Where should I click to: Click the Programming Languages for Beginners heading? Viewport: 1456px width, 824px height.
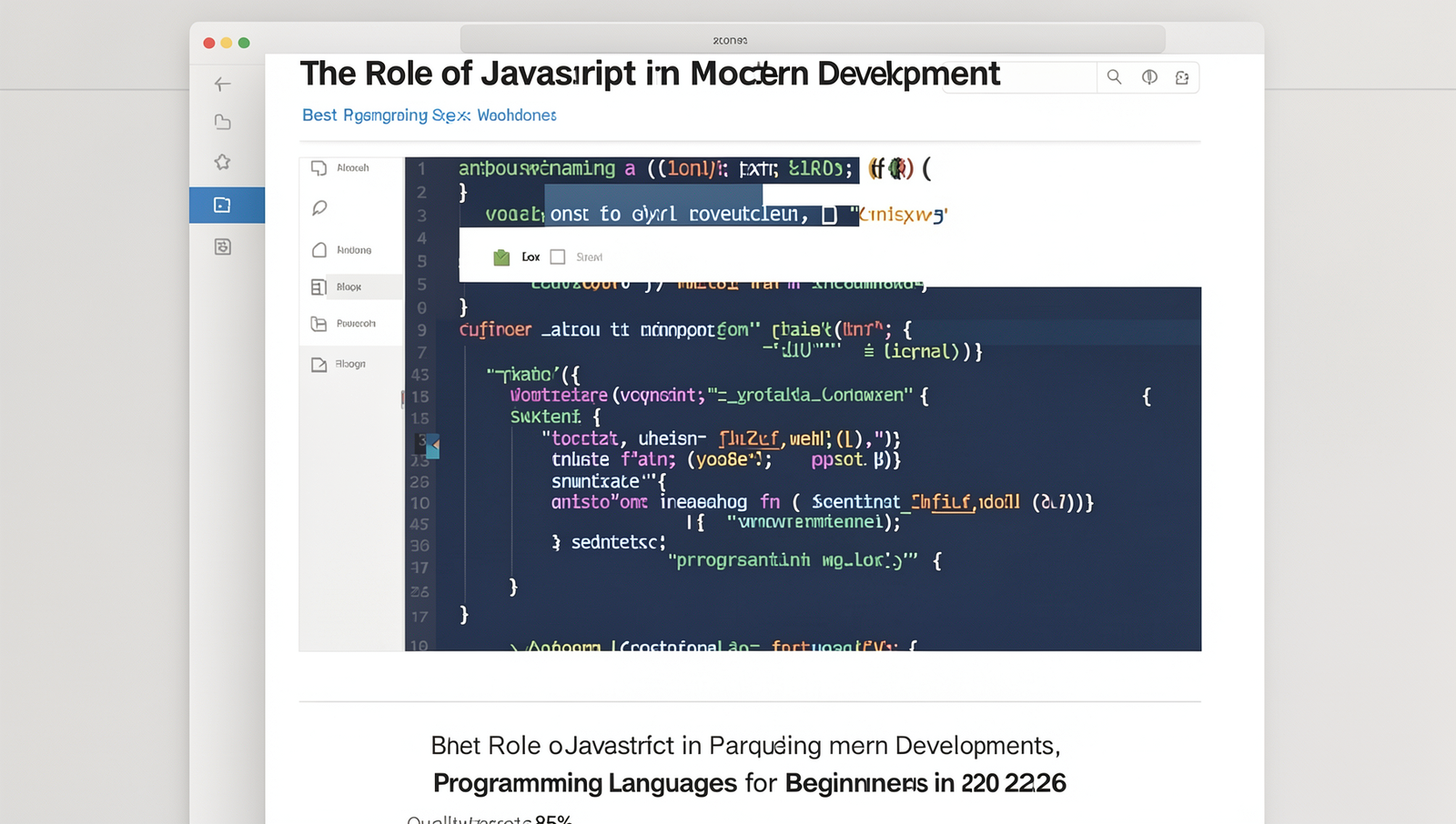click(x=749, y=783)
